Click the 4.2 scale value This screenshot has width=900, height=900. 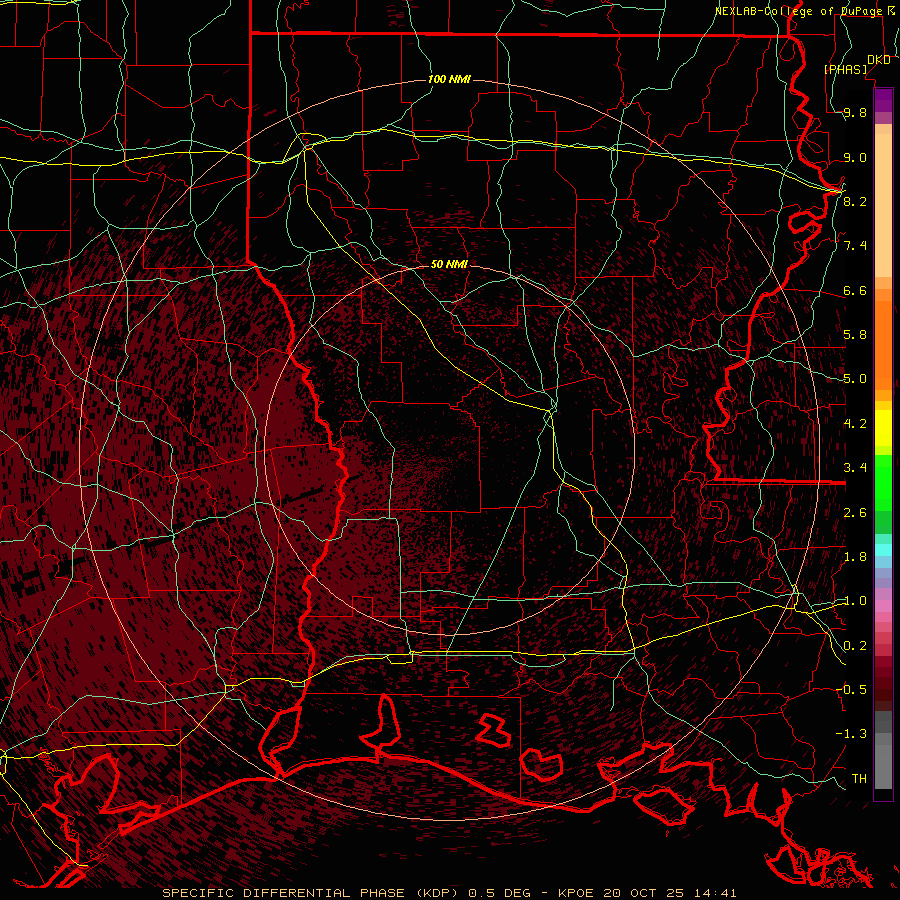pos(855,424)
